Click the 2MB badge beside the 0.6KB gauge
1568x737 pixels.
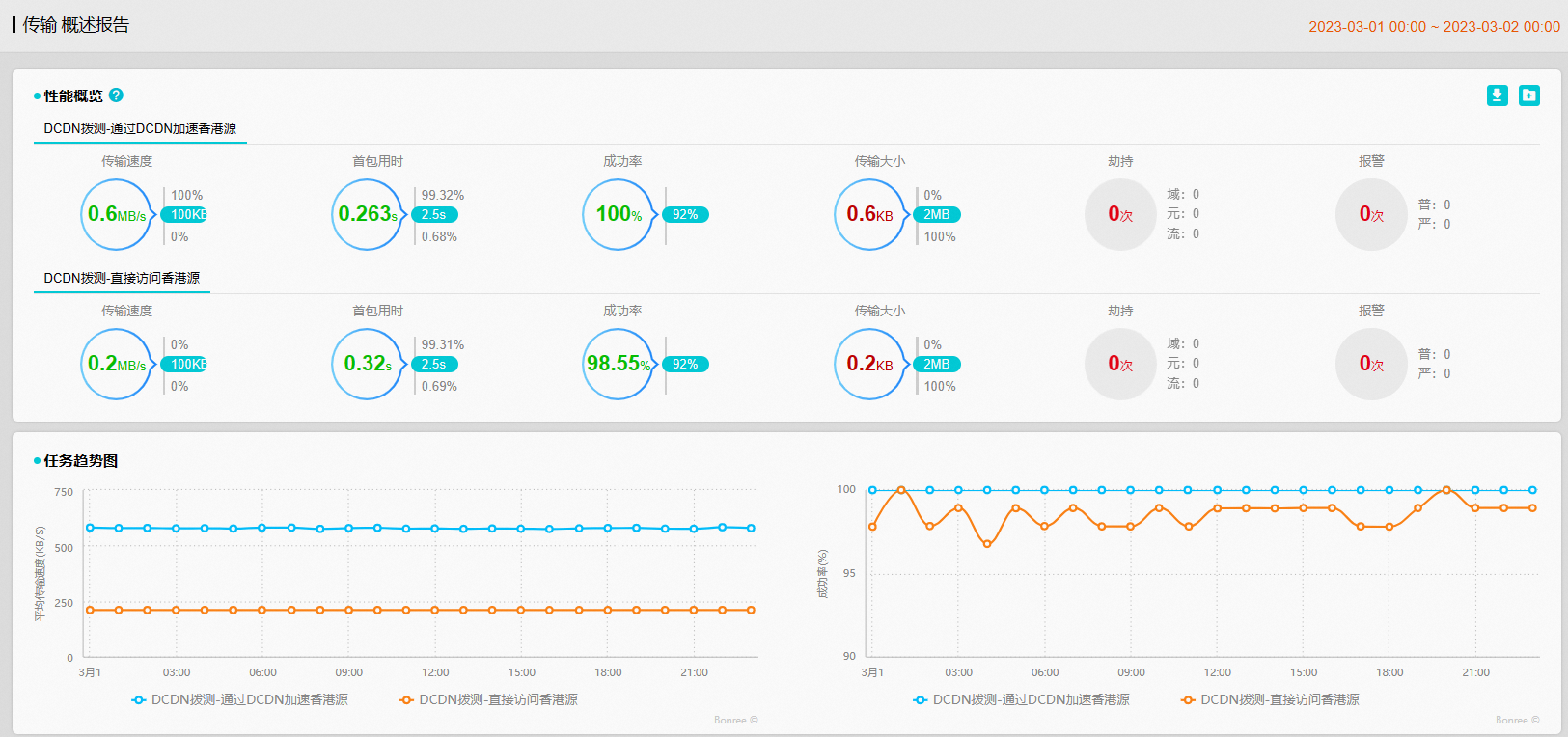[936, 214]
